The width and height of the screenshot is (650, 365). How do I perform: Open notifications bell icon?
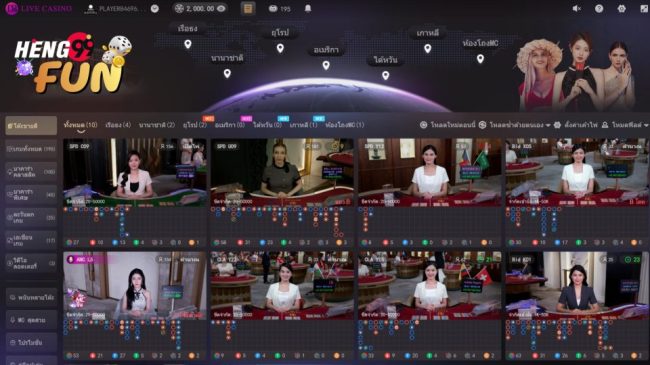(308, 8)
